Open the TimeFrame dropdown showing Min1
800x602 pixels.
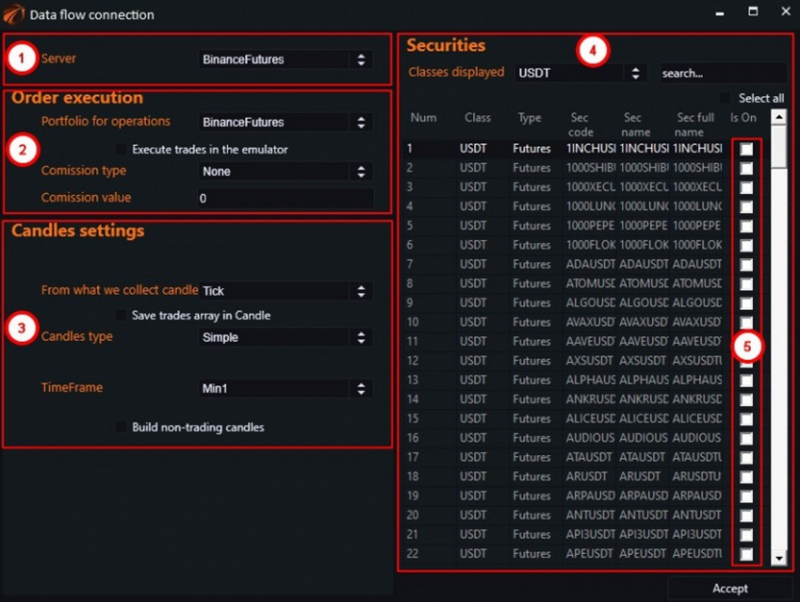coord(285,388)
